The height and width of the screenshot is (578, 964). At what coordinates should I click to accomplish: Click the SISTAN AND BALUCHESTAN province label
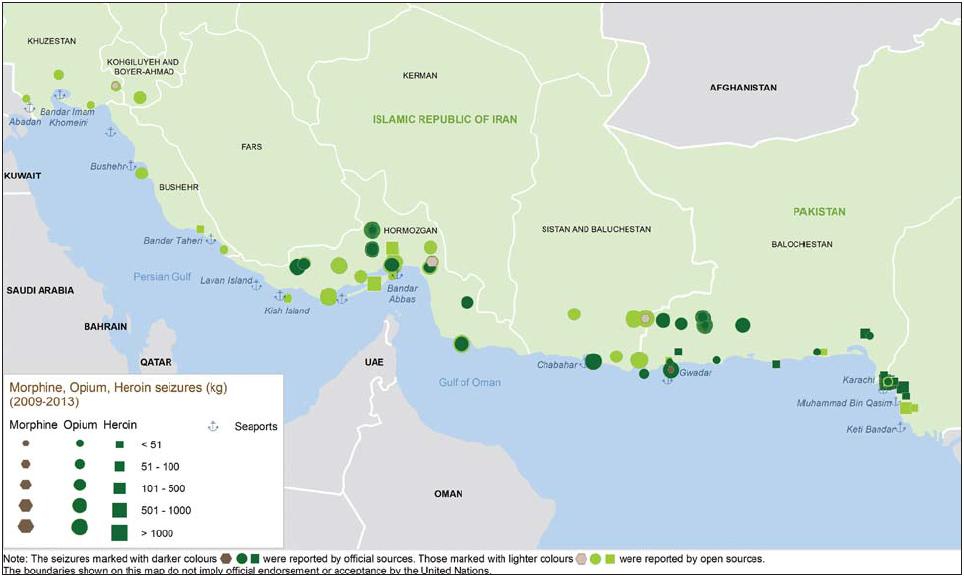tap(596, 229)
